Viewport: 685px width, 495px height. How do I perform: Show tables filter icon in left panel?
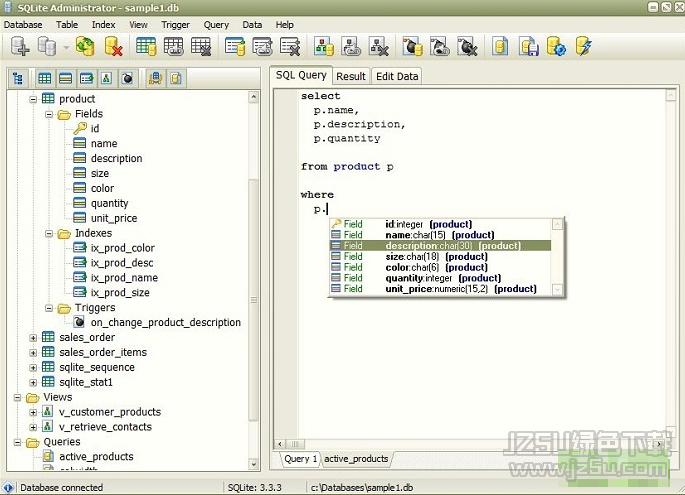click(45, 79)
